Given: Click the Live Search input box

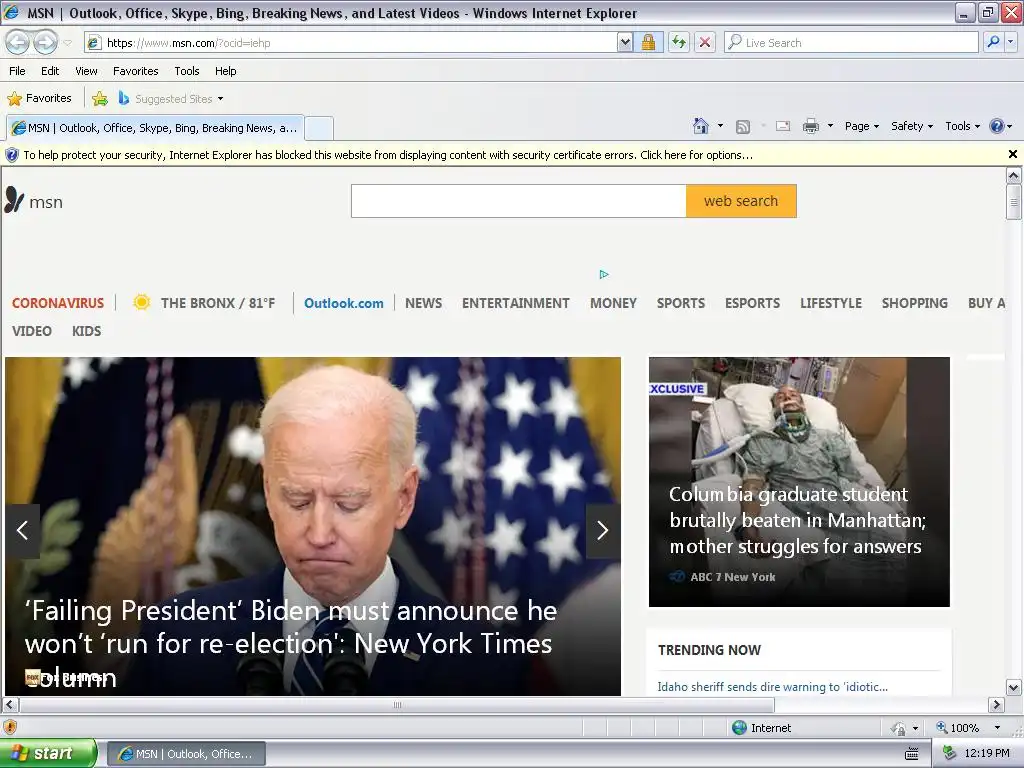Looking at the screenshot, I should (851, 43).
